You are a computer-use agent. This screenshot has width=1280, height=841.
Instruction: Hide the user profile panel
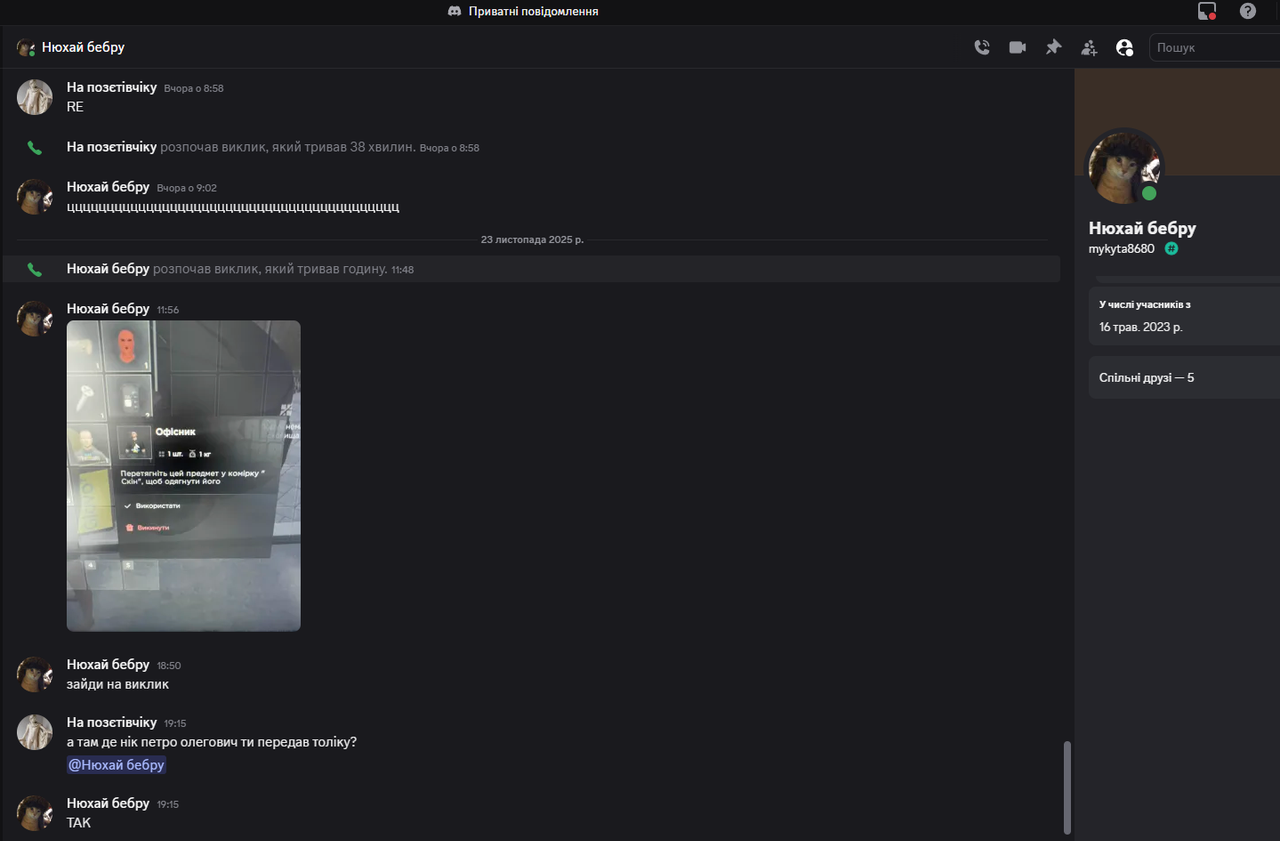pyautogui.click(x=1125, y=47)
